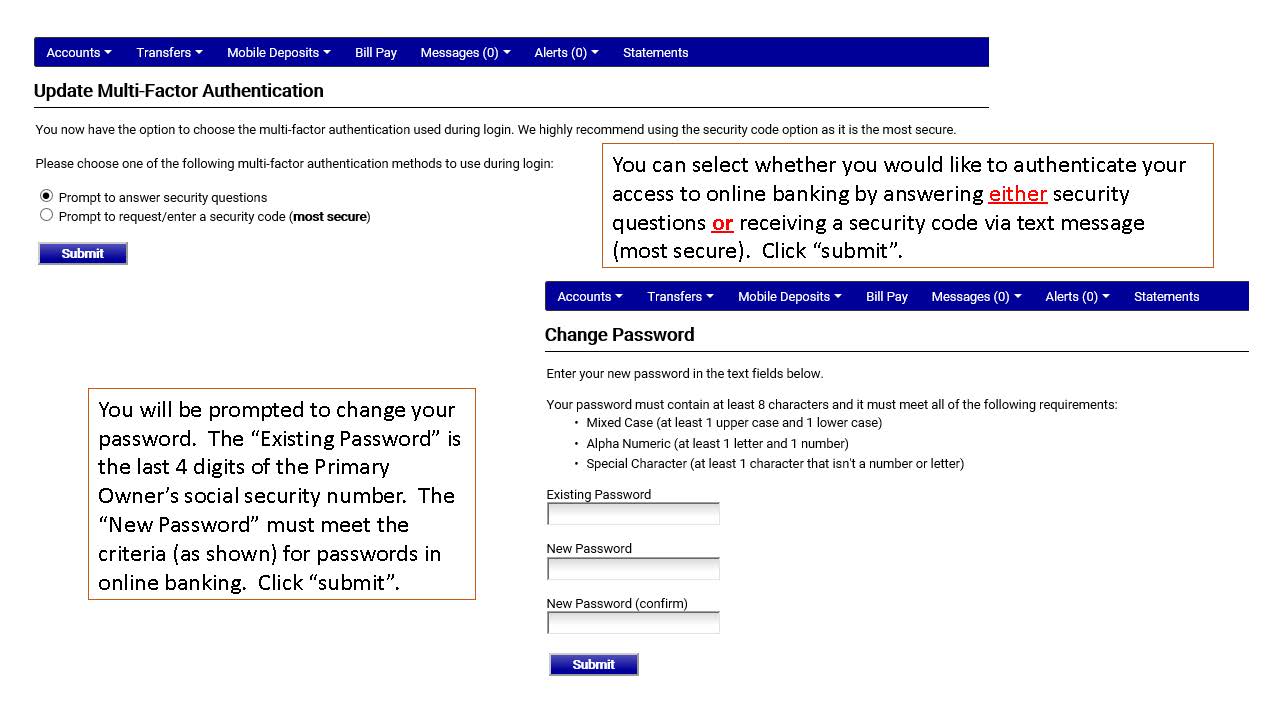
Task: Choose the security code (most secure) option
Action: coord(46,215)
